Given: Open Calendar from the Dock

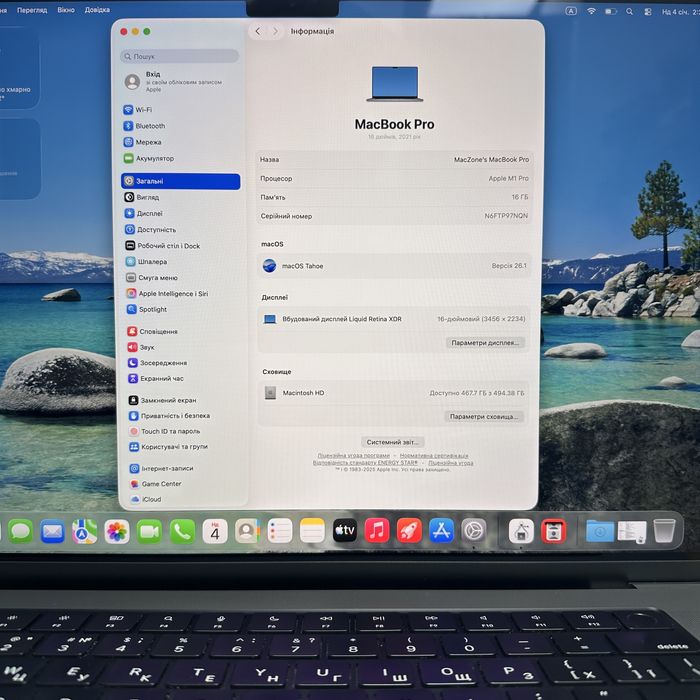Looking at the screenshot, I should click(x=215, y=531).
